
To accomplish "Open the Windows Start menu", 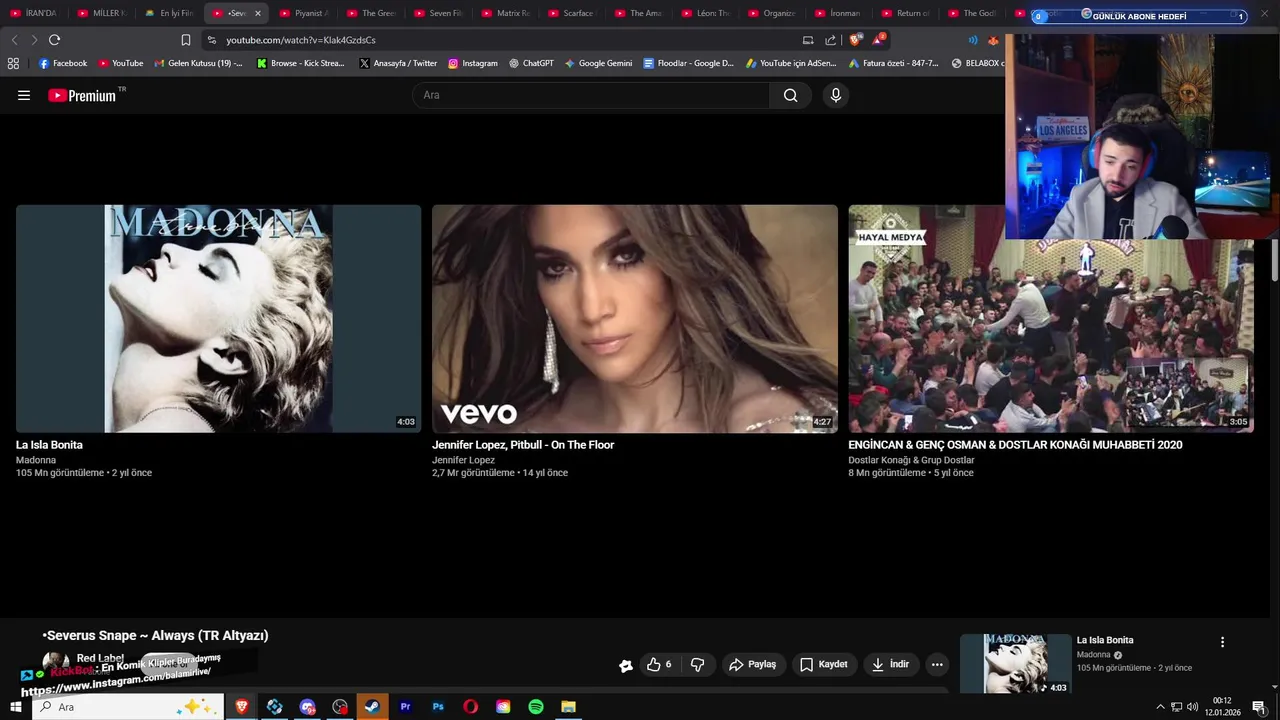I will [15, 707].
